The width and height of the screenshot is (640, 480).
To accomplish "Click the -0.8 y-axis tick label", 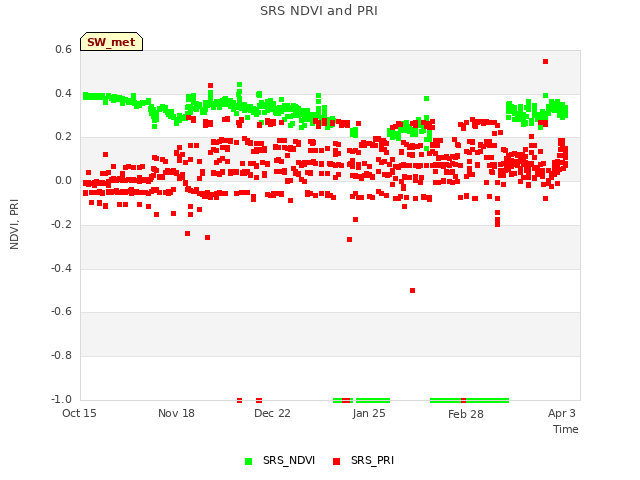I will pos(61,356).
